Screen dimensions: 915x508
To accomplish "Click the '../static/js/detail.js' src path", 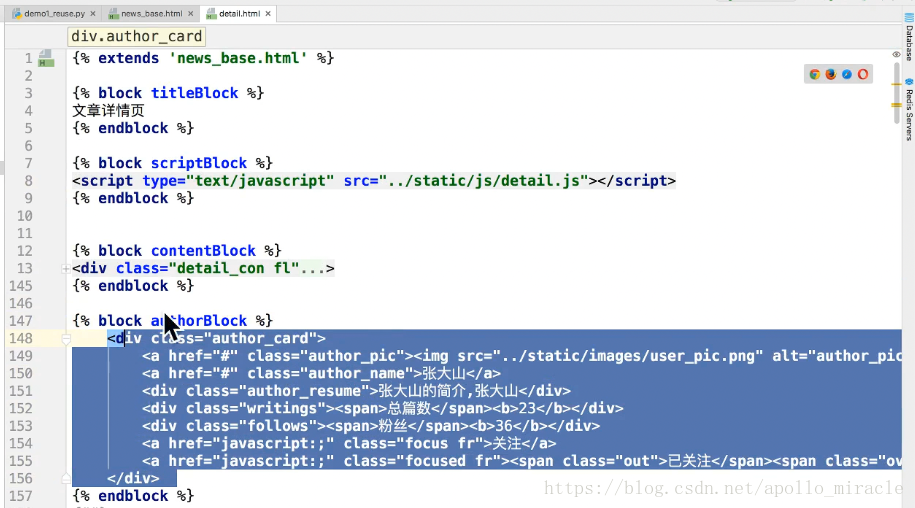I will (x=484, y=181).
